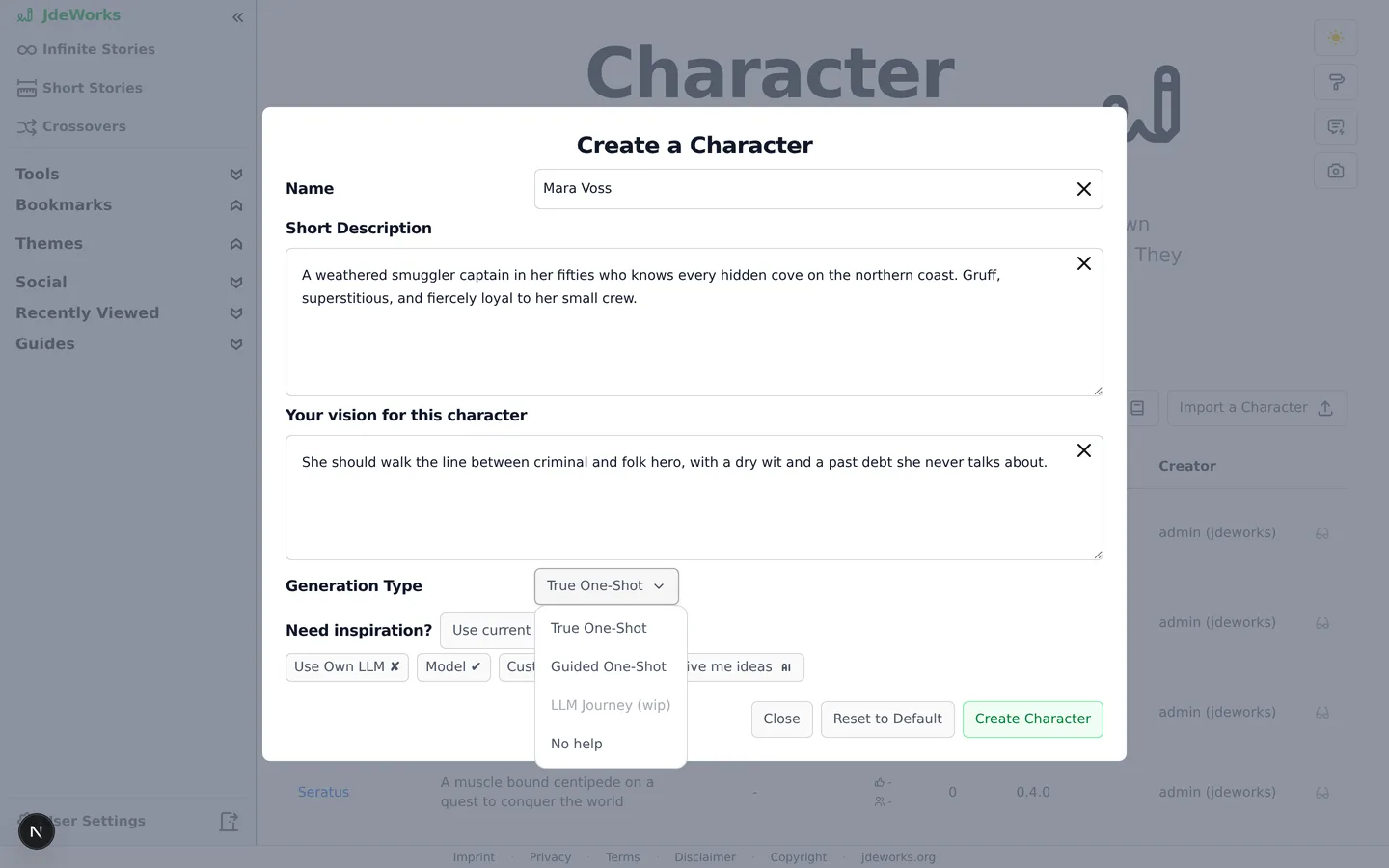Clear the vision textarea with its X icon

tap(1084, 450)
